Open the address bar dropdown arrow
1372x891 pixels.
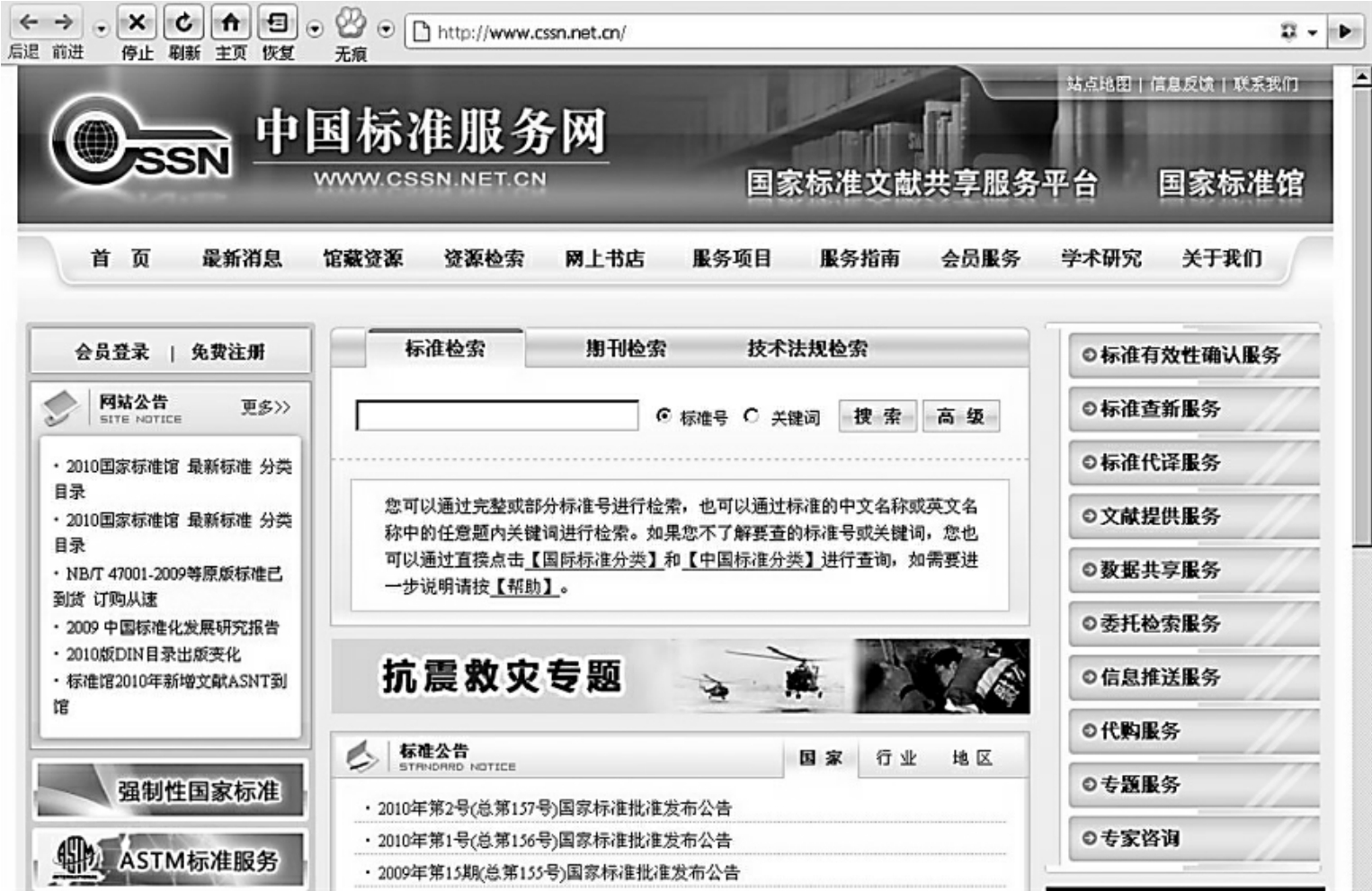(1314, 32)
